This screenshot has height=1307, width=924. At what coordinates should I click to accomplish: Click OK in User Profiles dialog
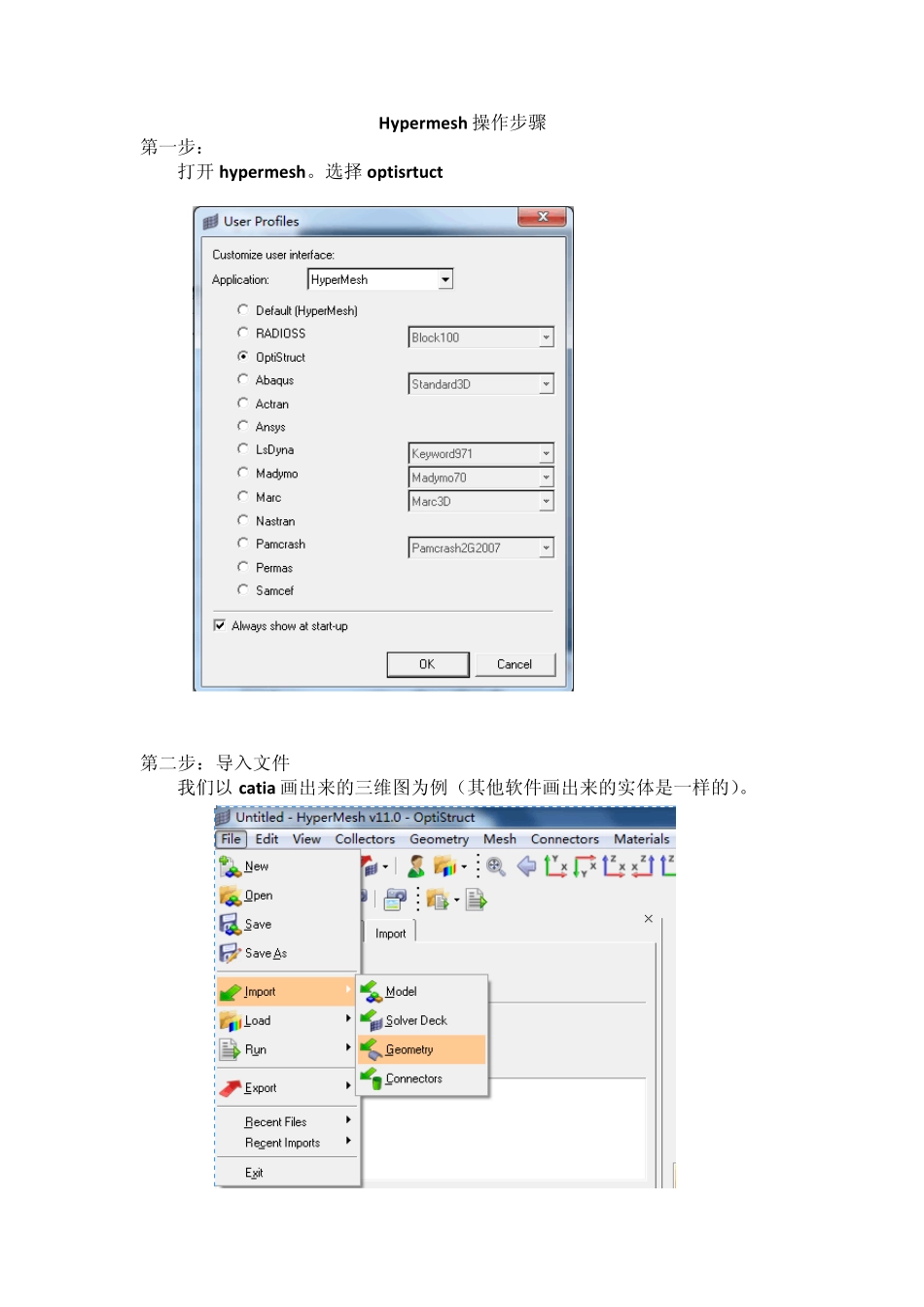point(428,664)
